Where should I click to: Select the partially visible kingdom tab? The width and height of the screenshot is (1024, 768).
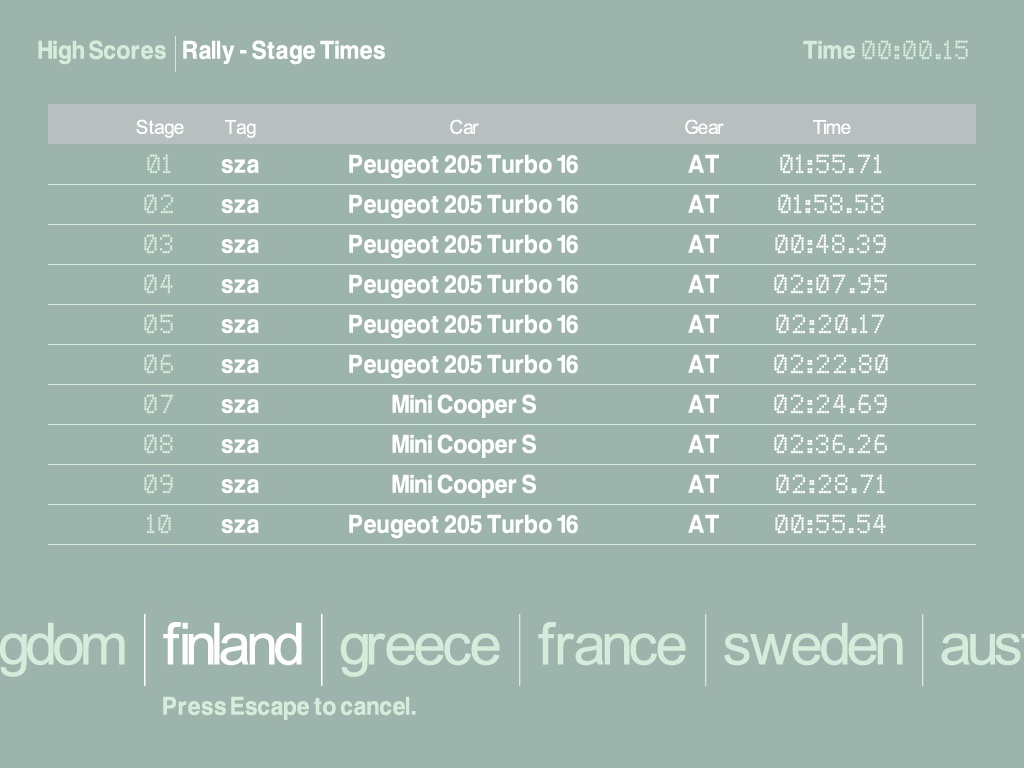pos(63,646)
